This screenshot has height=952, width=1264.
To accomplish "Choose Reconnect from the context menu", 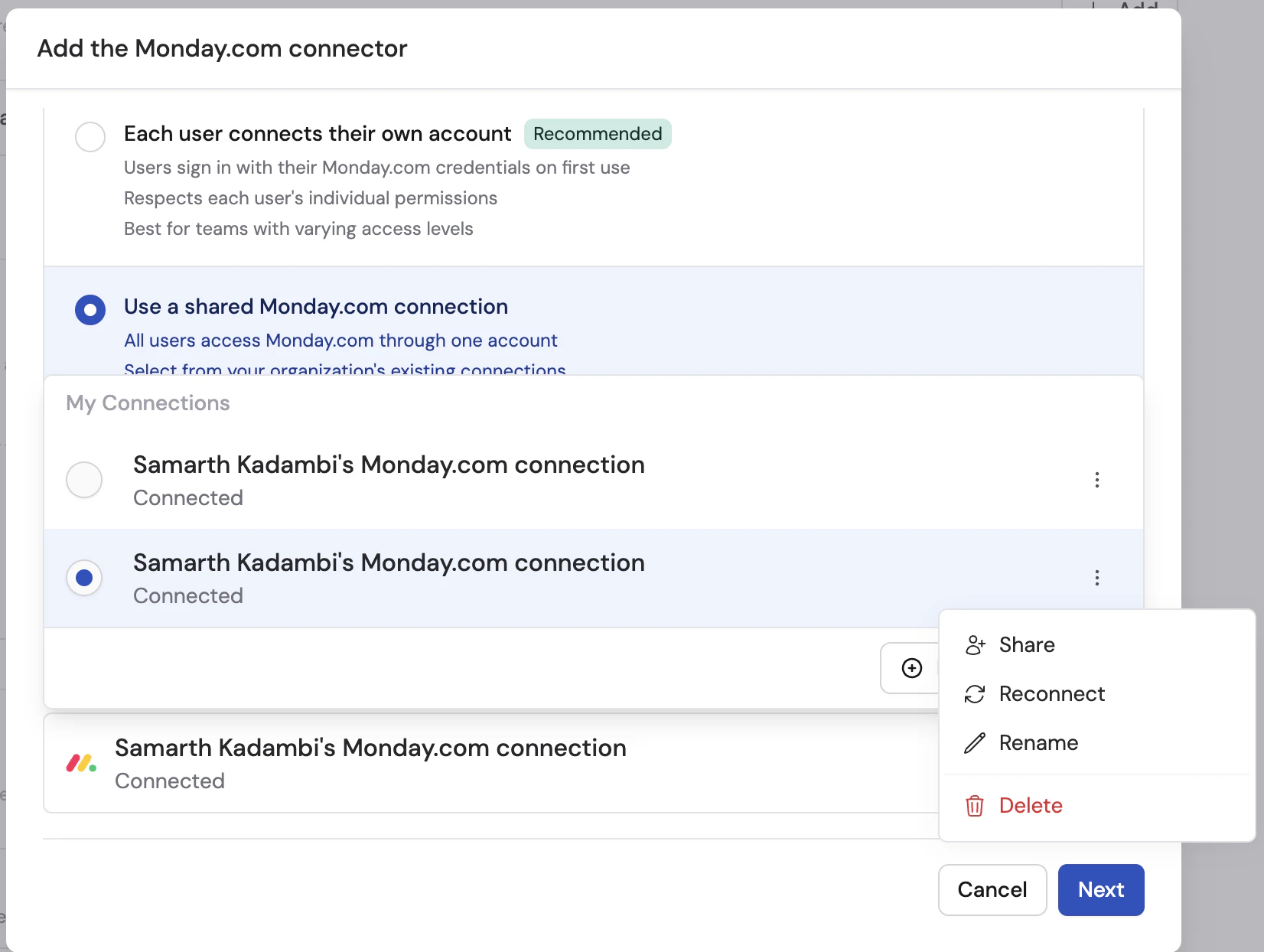I will (x=1052, y=694).
